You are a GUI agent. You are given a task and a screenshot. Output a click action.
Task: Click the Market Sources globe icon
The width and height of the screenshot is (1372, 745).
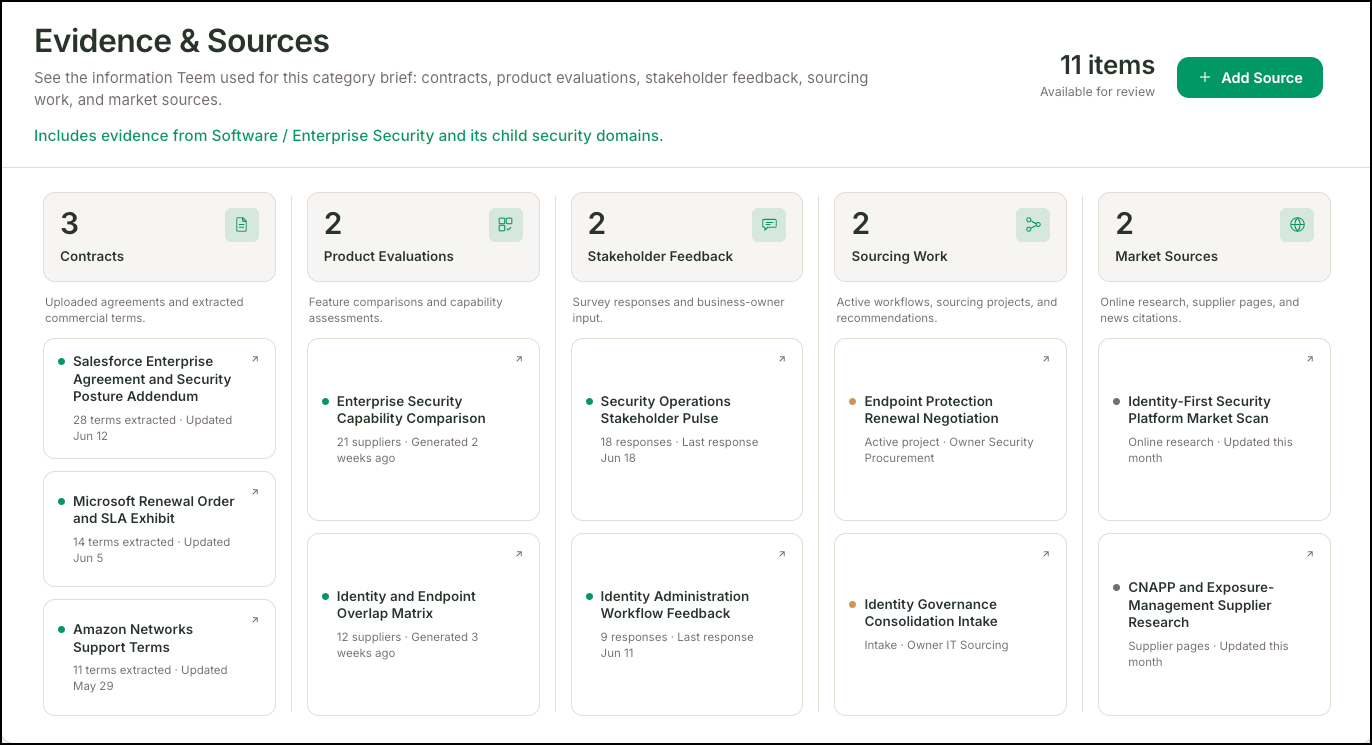1297,225
